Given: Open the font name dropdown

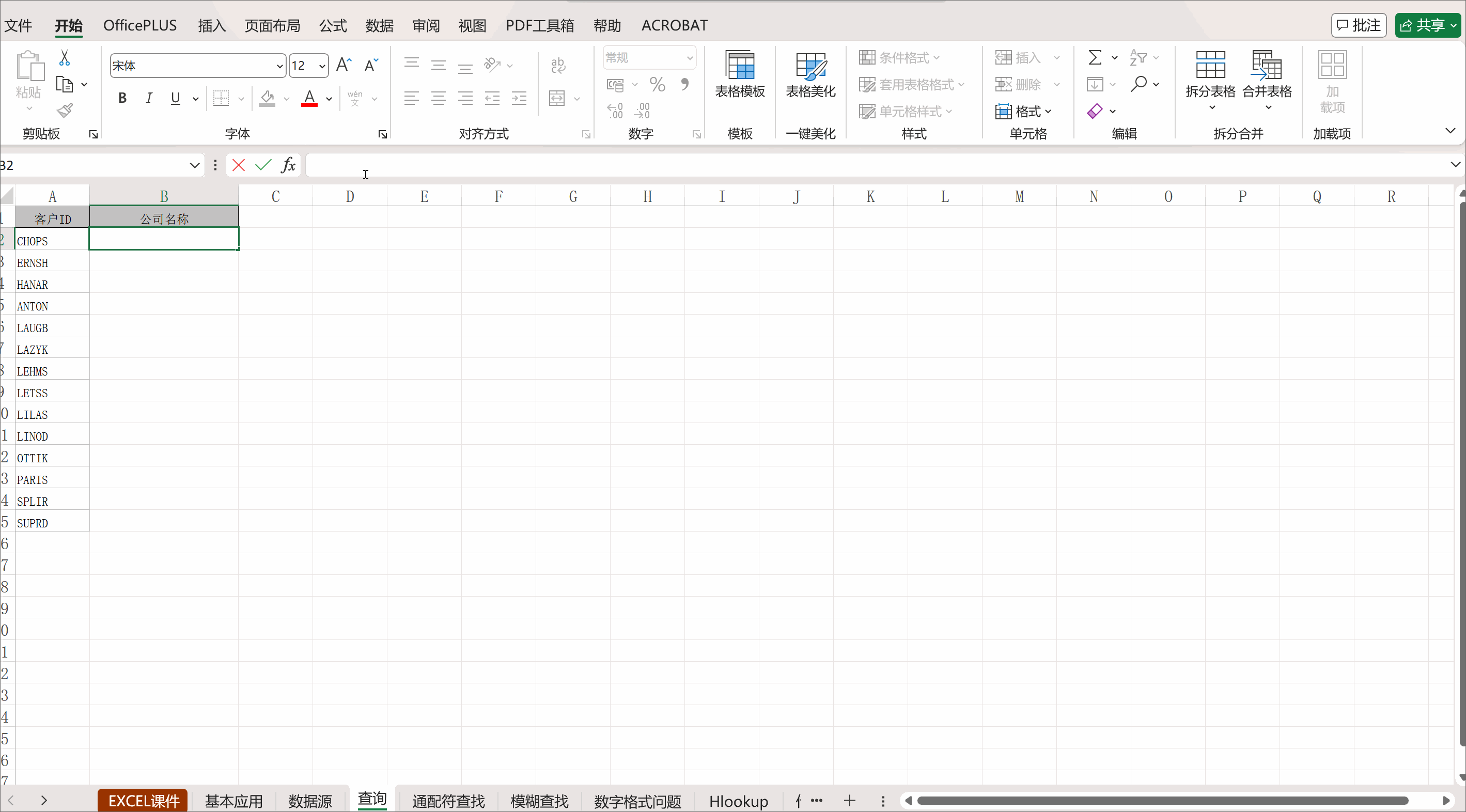Looking at the screenshot, I should coord(279,66).
